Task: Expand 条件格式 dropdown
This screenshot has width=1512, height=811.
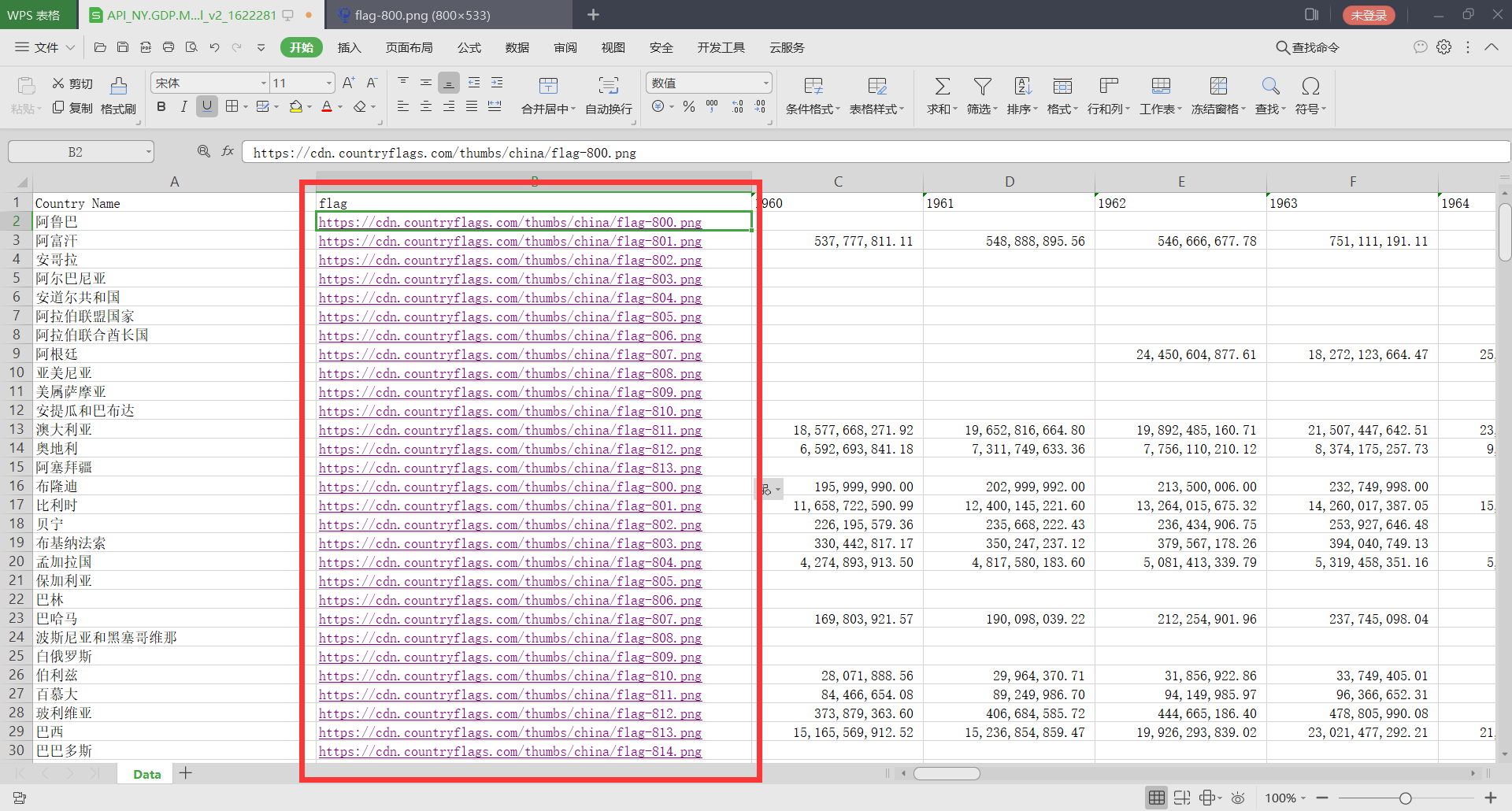Action: (x=838, y=109)
